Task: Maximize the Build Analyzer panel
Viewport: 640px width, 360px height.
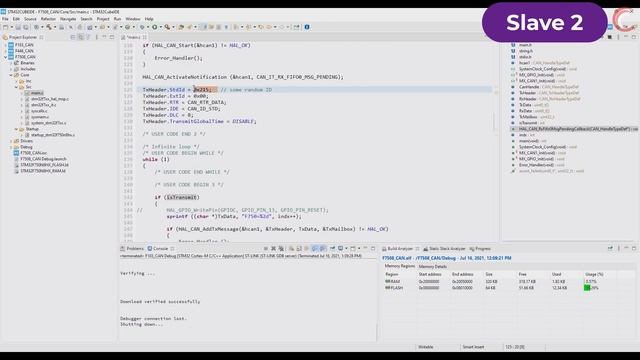Action: (634, 249)
